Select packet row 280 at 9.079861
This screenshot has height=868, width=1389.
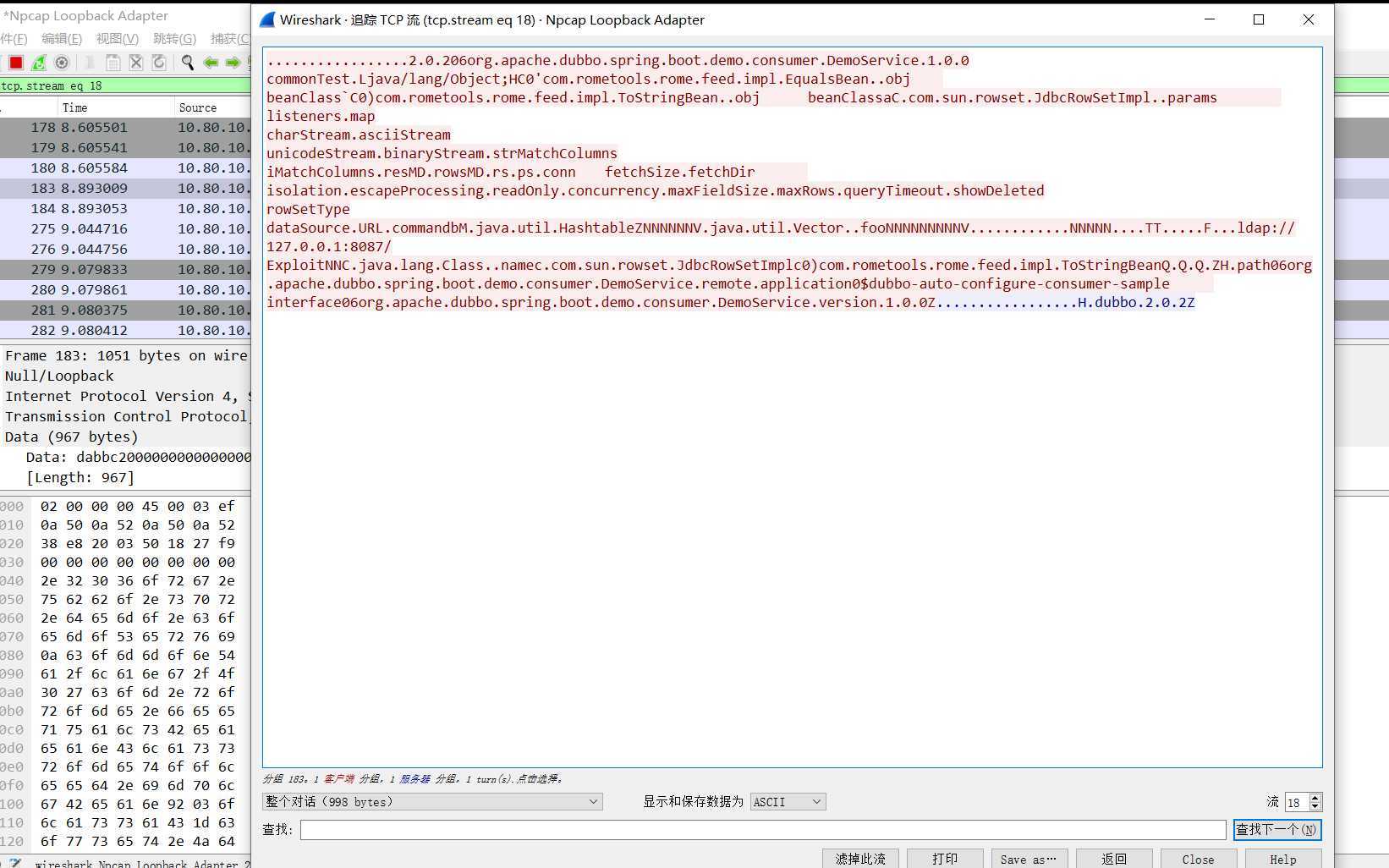point(125,289)
